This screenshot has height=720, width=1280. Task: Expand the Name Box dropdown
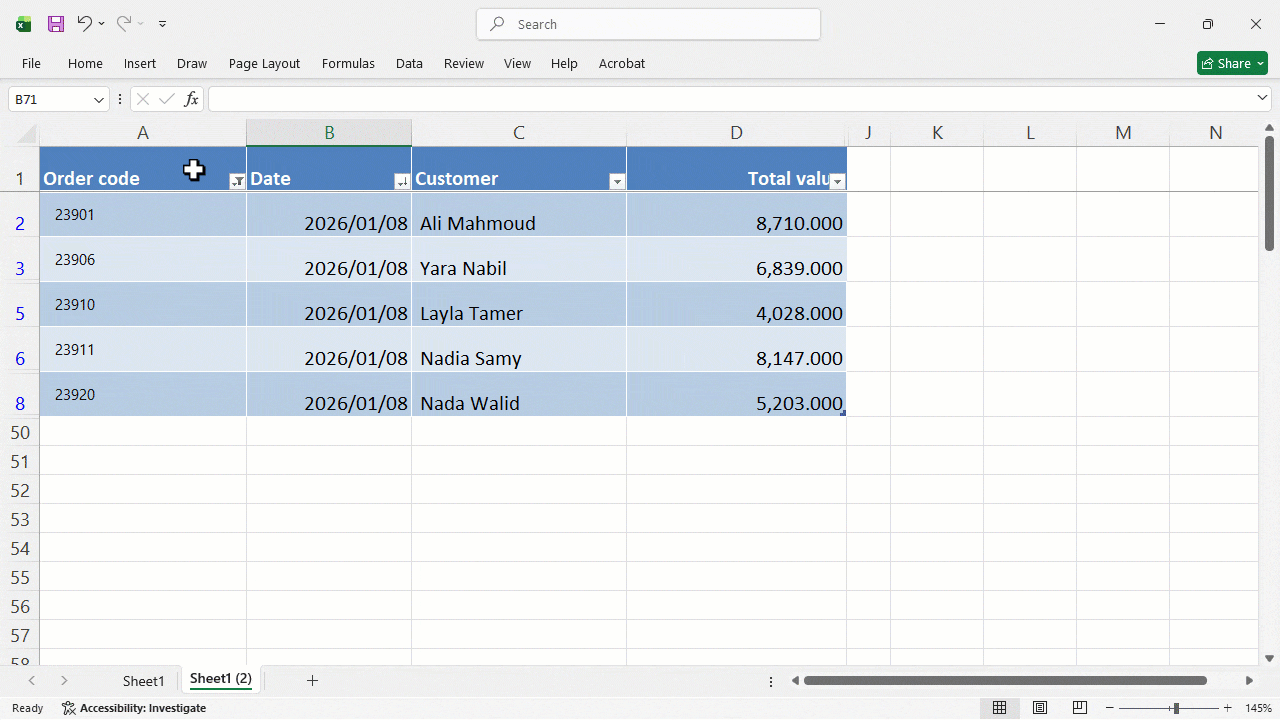99,99
